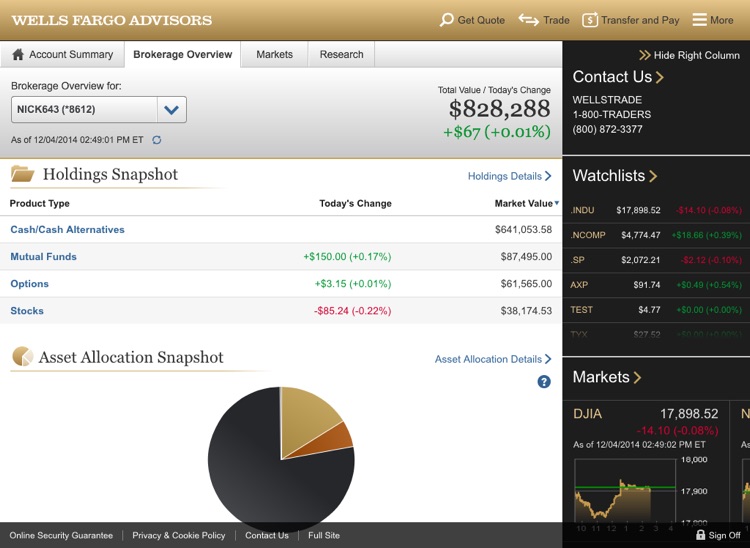The image size is (750, 548).
Task: Click the Asset Allocation pie icon
Action: (22, 357)
